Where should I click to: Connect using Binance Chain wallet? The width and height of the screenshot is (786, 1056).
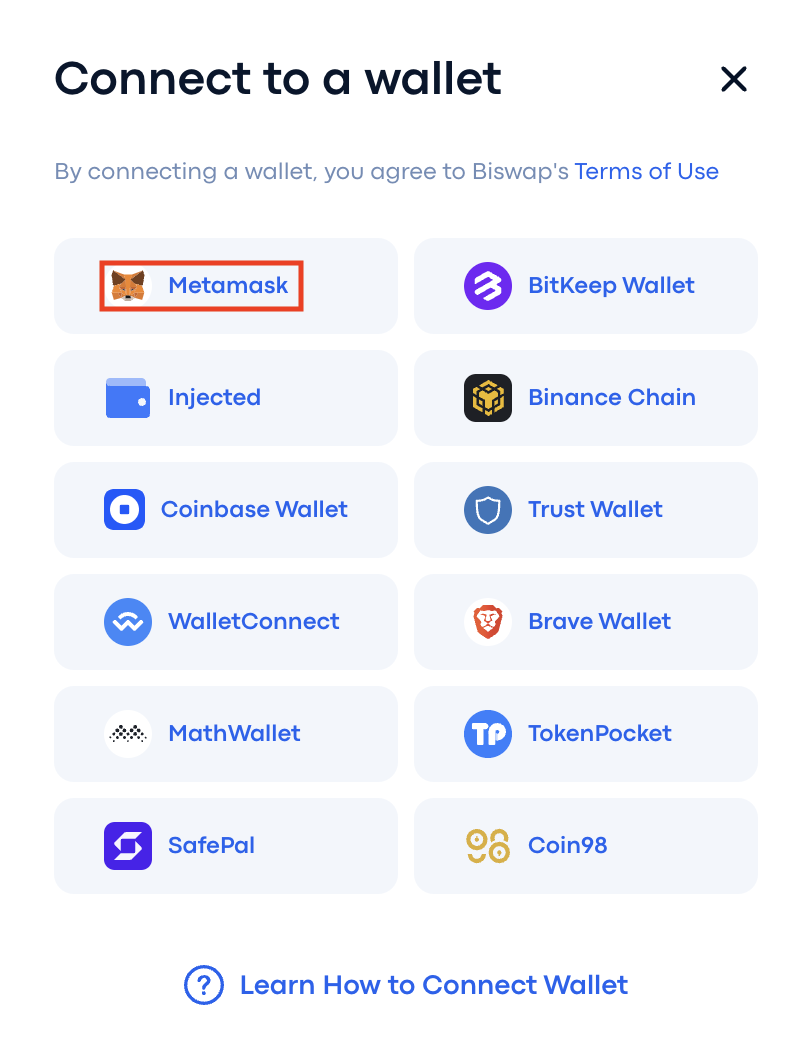click(x=586, y=397)
